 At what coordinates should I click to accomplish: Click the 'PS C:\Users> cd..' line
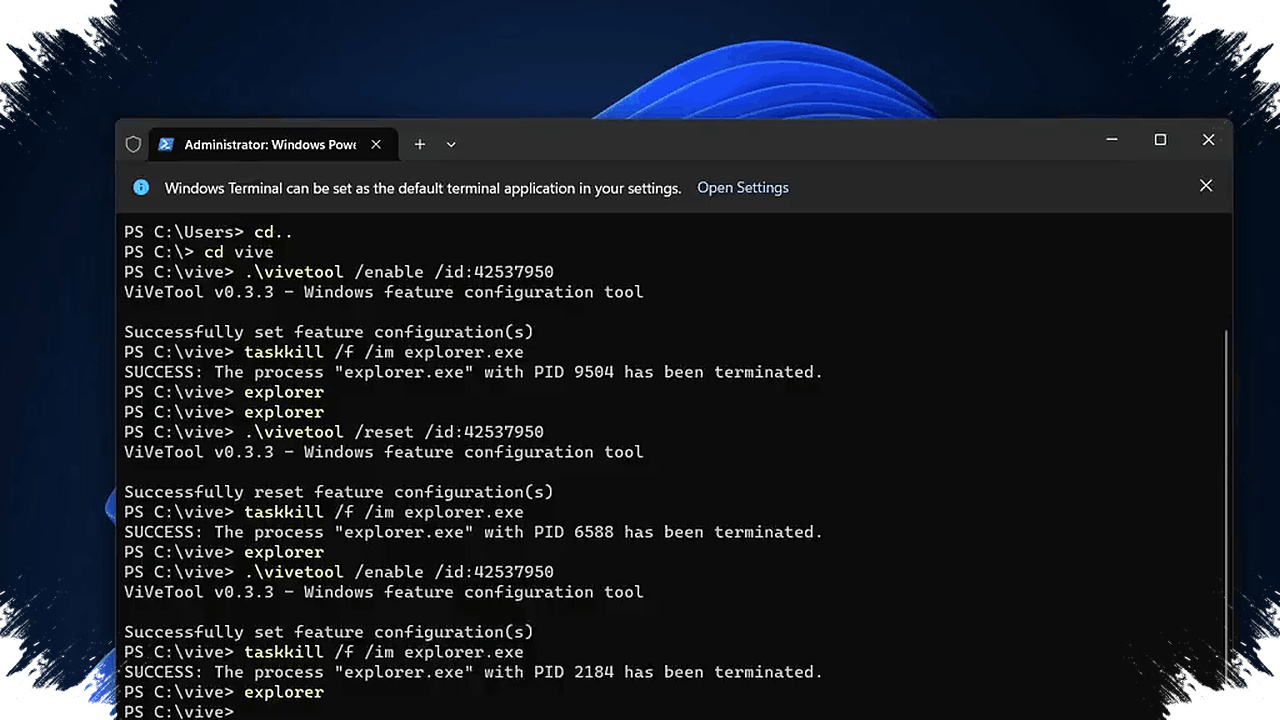pos(209,232)
